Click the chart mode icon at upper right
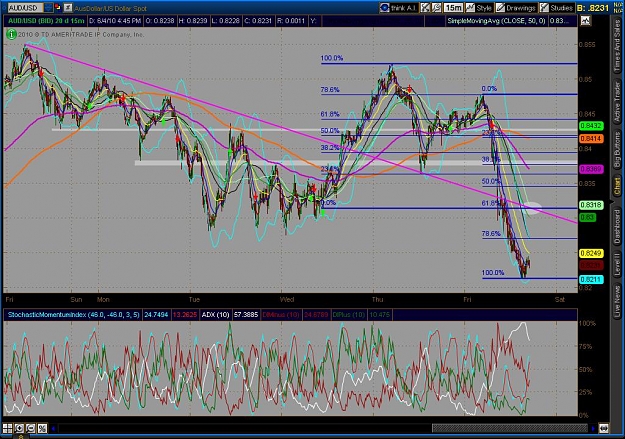The width and height of the screenshot is (625, 439). [x=586, y=21]
